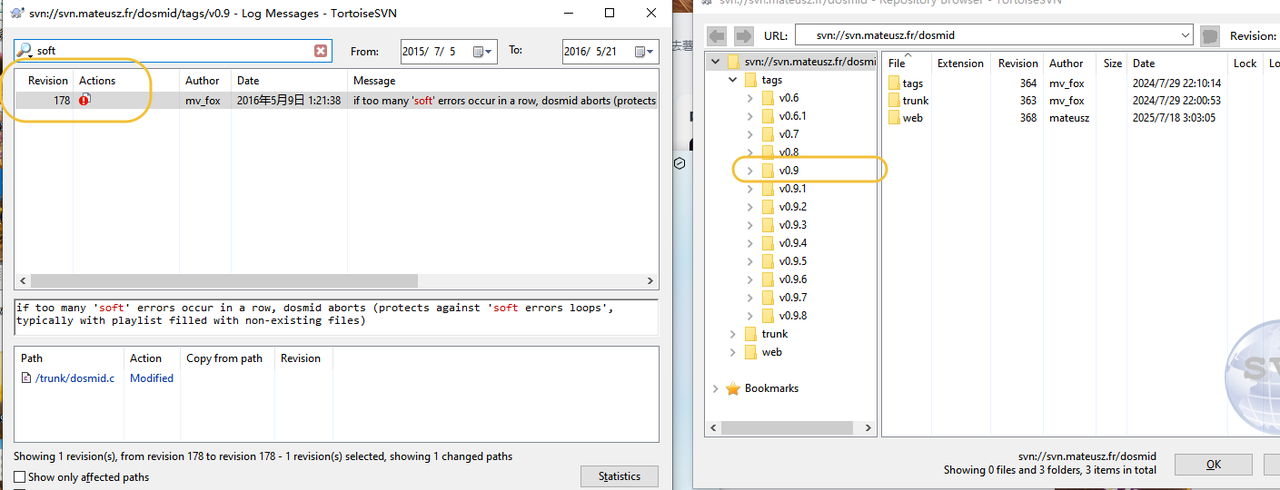Click the go button beside the URL box
This screenshot has width=1280, height=490.
(1210, 36)
